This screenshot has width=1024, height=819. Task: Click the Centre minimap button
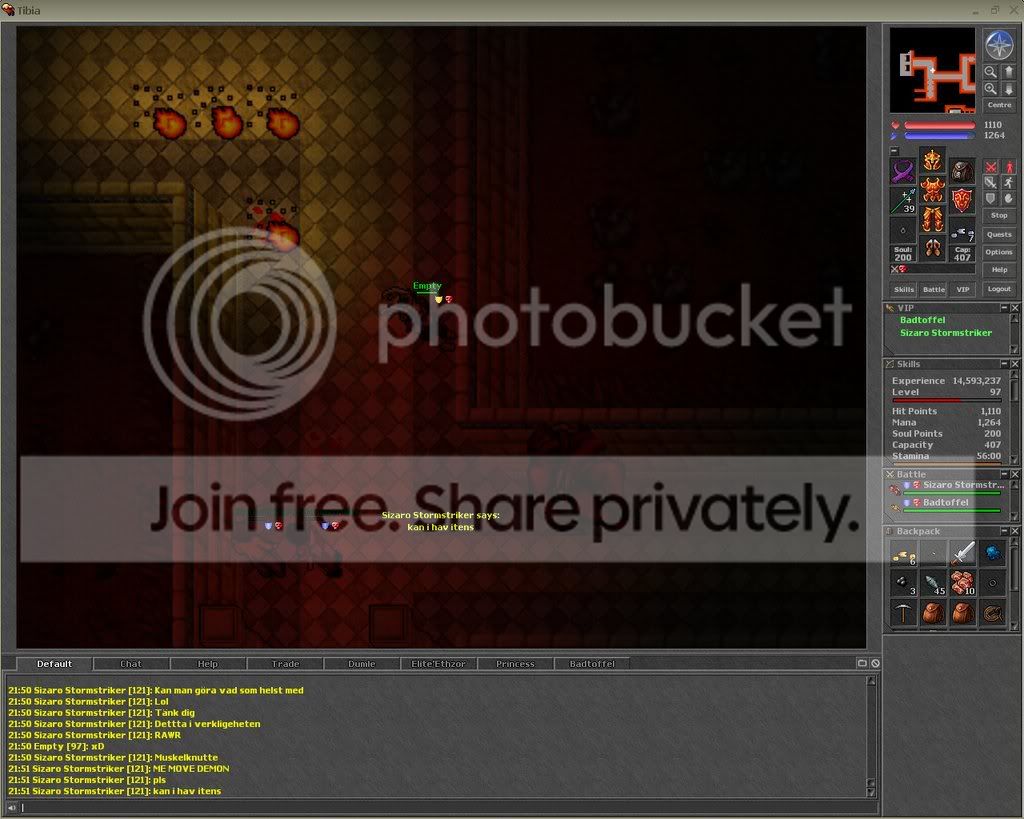click(999, 105)
